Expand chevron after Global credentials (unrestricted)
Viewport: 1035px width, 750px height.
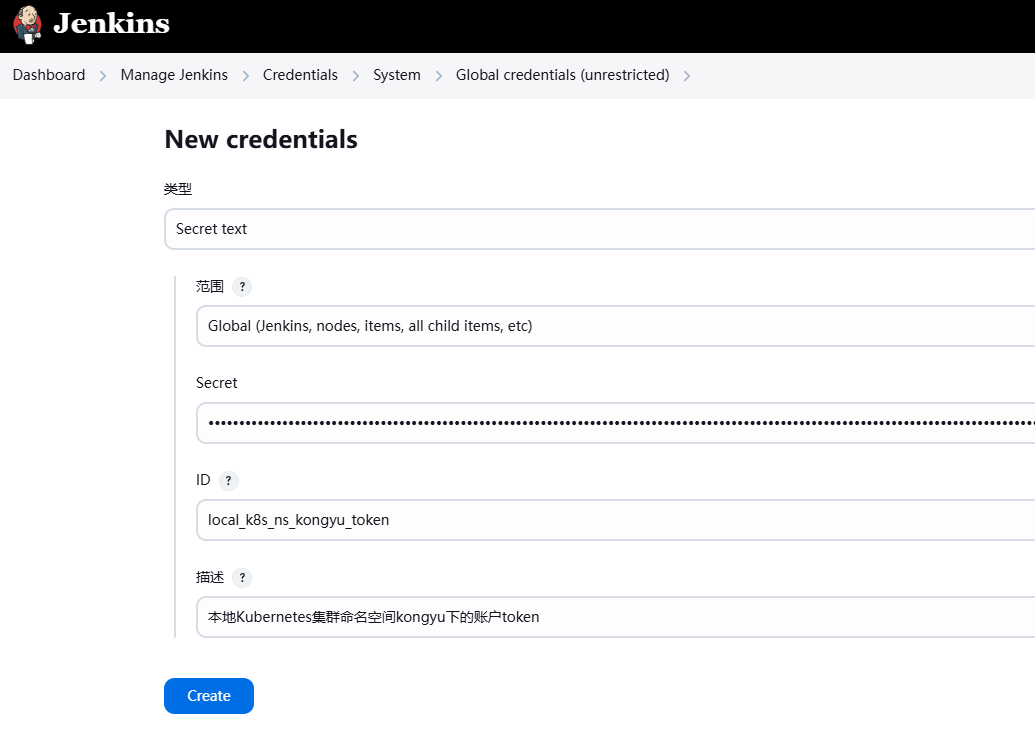pos(687,76)
